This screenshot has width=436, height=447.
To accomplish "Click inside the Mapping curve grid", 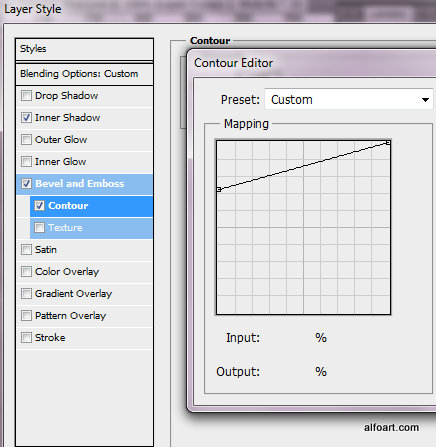I will pyautogui.click(x=303, y=227).
